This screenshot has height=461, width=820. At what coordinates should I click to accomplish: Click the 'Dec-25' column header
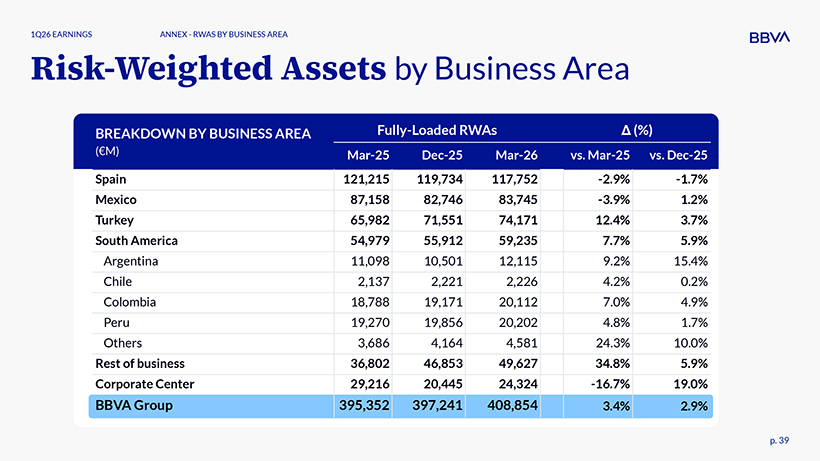coord(442,155)
